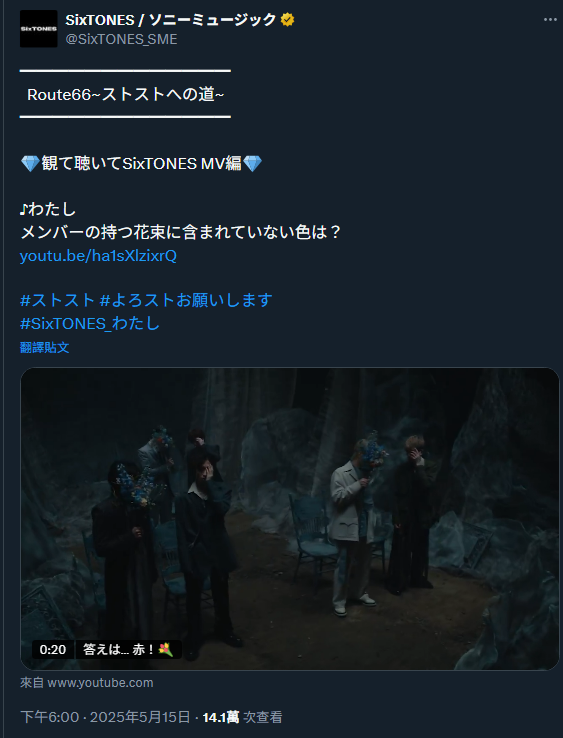563x738 pixels.
Task: Click the 観て聴いてSixTONES MV編 text line
Action: [x=141, y=164]
